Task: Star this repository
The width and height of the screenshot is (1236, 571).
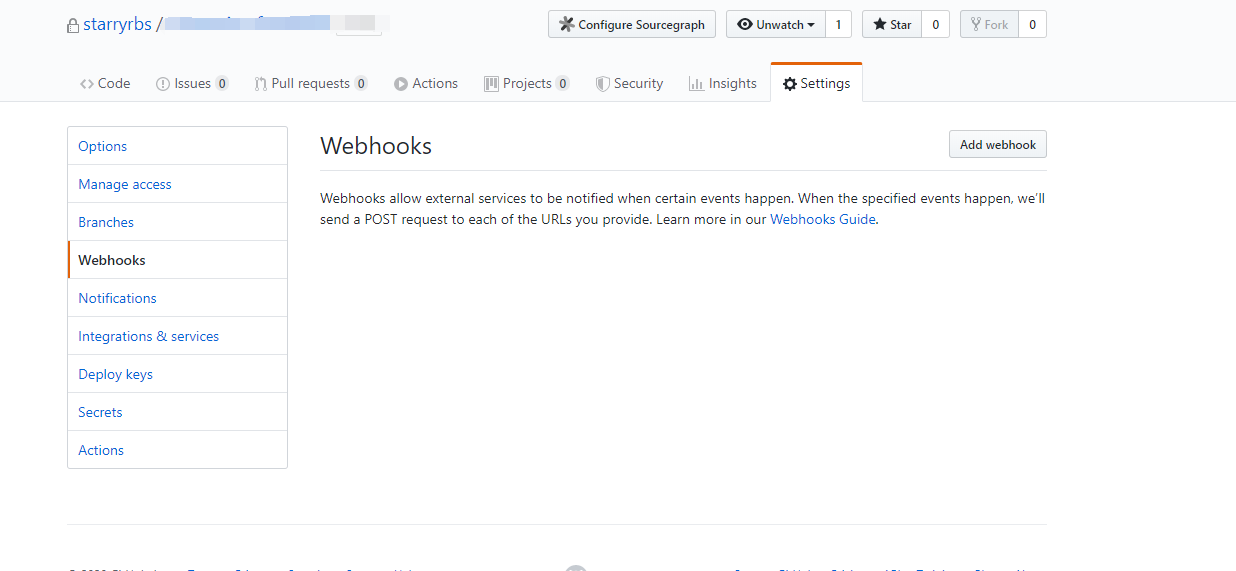Action: pyautogui.click(x=891, y=25)
